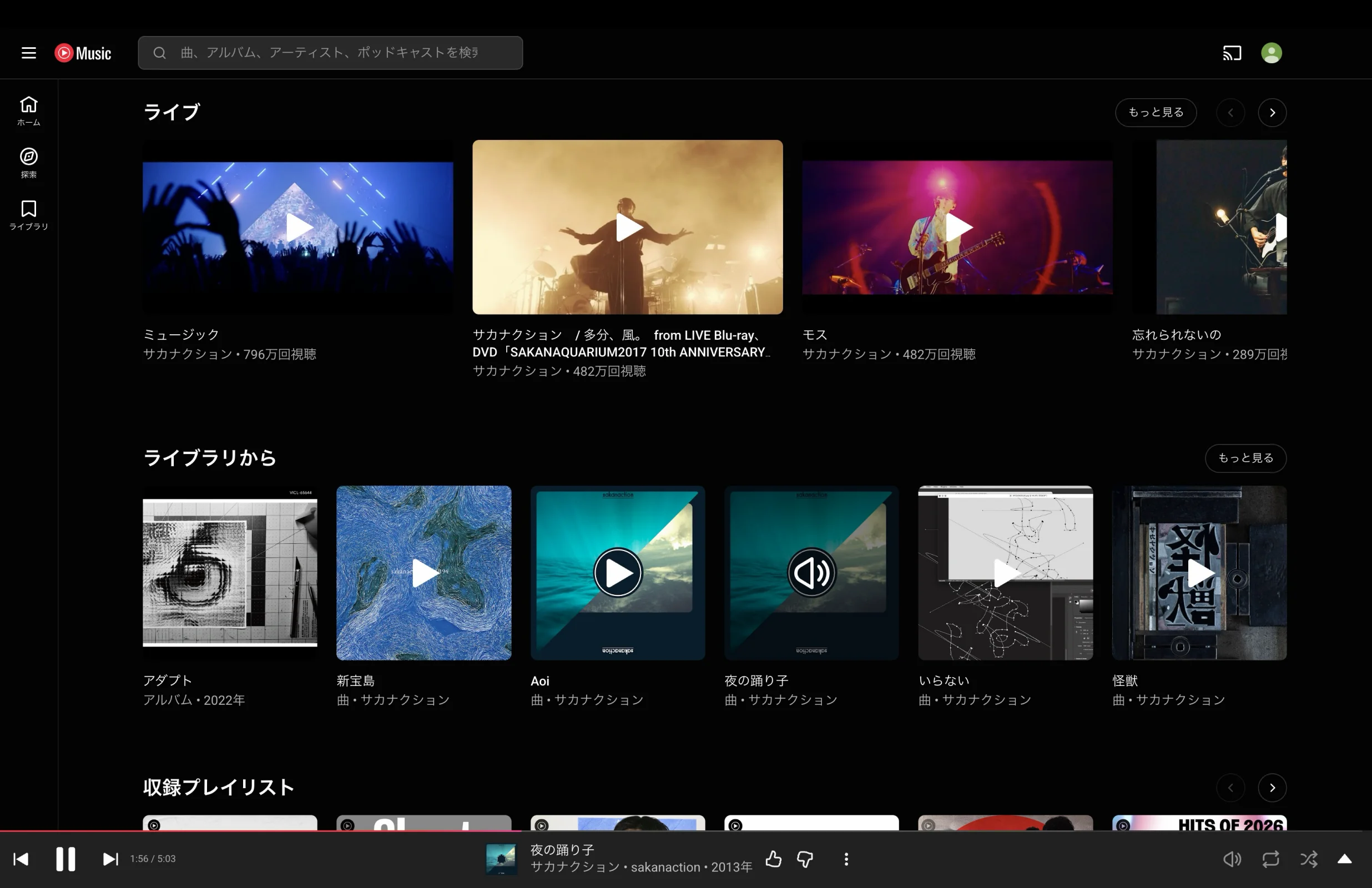
Task: Click the now playing album art thumbnail
Action: [501, 859]
